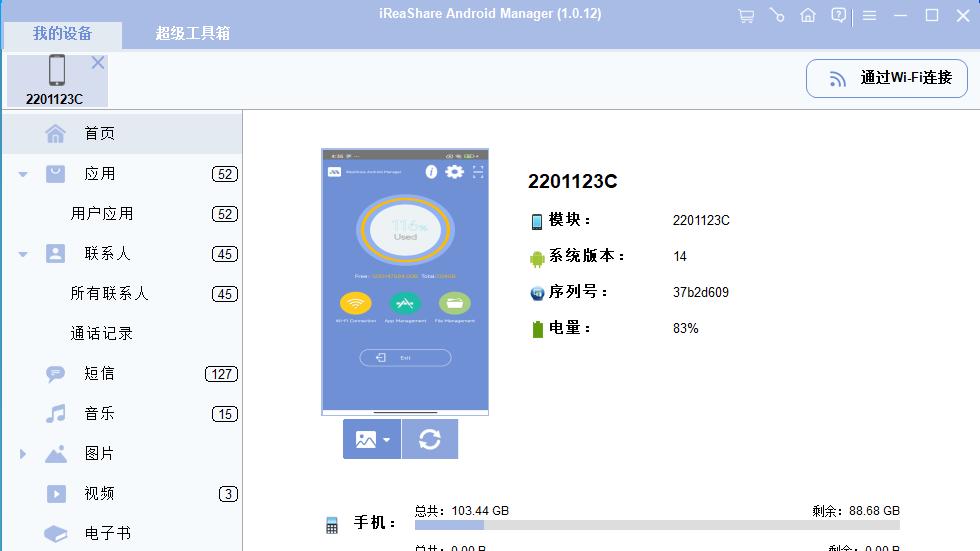Click the 模块 phone icon
The height and width of the screenshot is (551, 980).
(537, 221)
